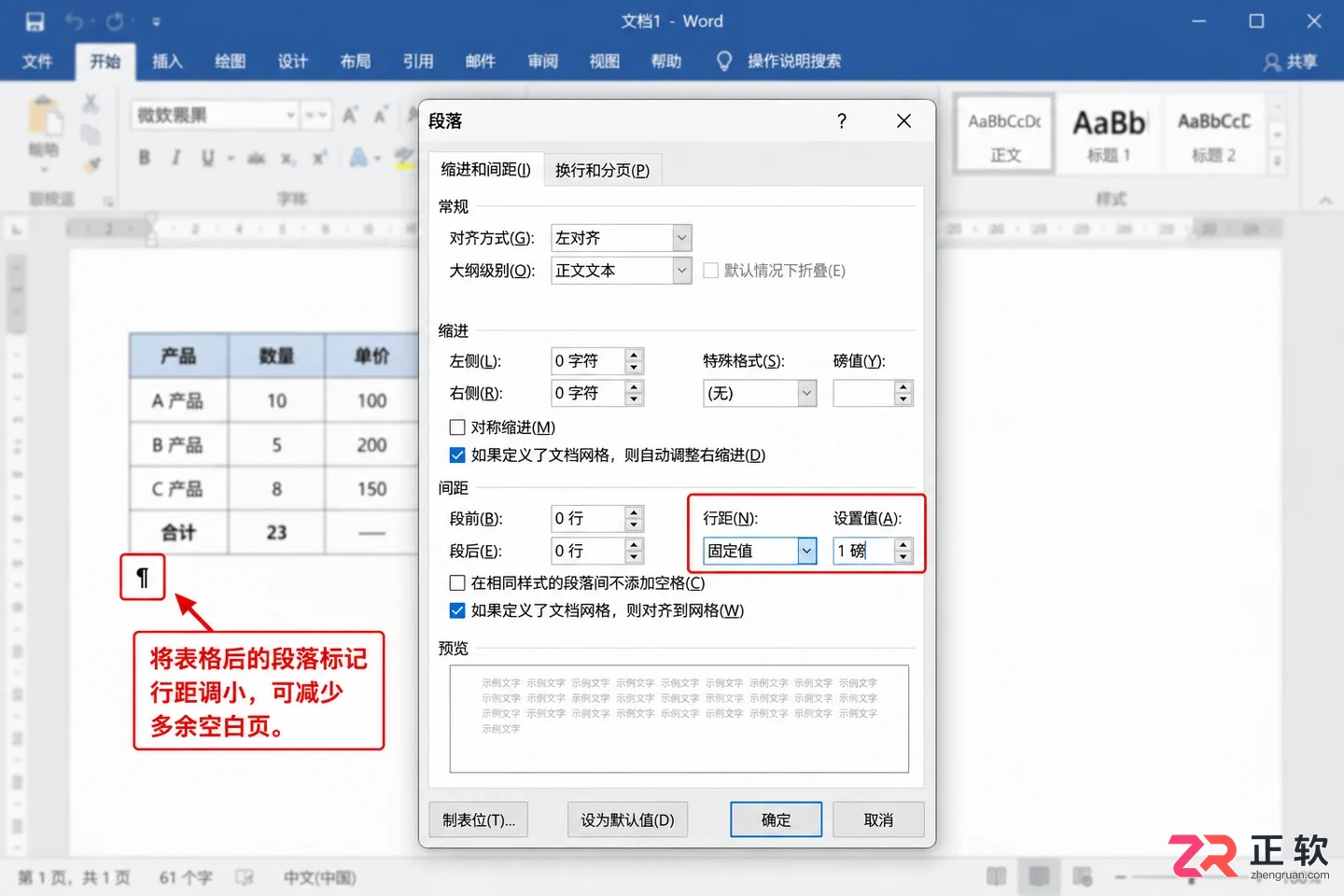The height and width of the screenshot is (896, 1344).
Task: Click the Redo icon in quick access toolbar
Action: pyautogui.click(x=115, y=21)
